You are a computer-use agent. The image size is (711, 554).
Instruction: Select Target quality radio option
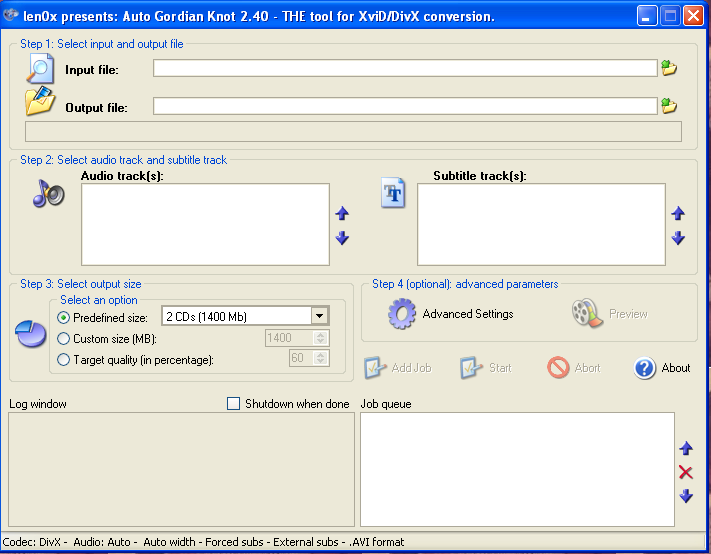pos(63,360)
